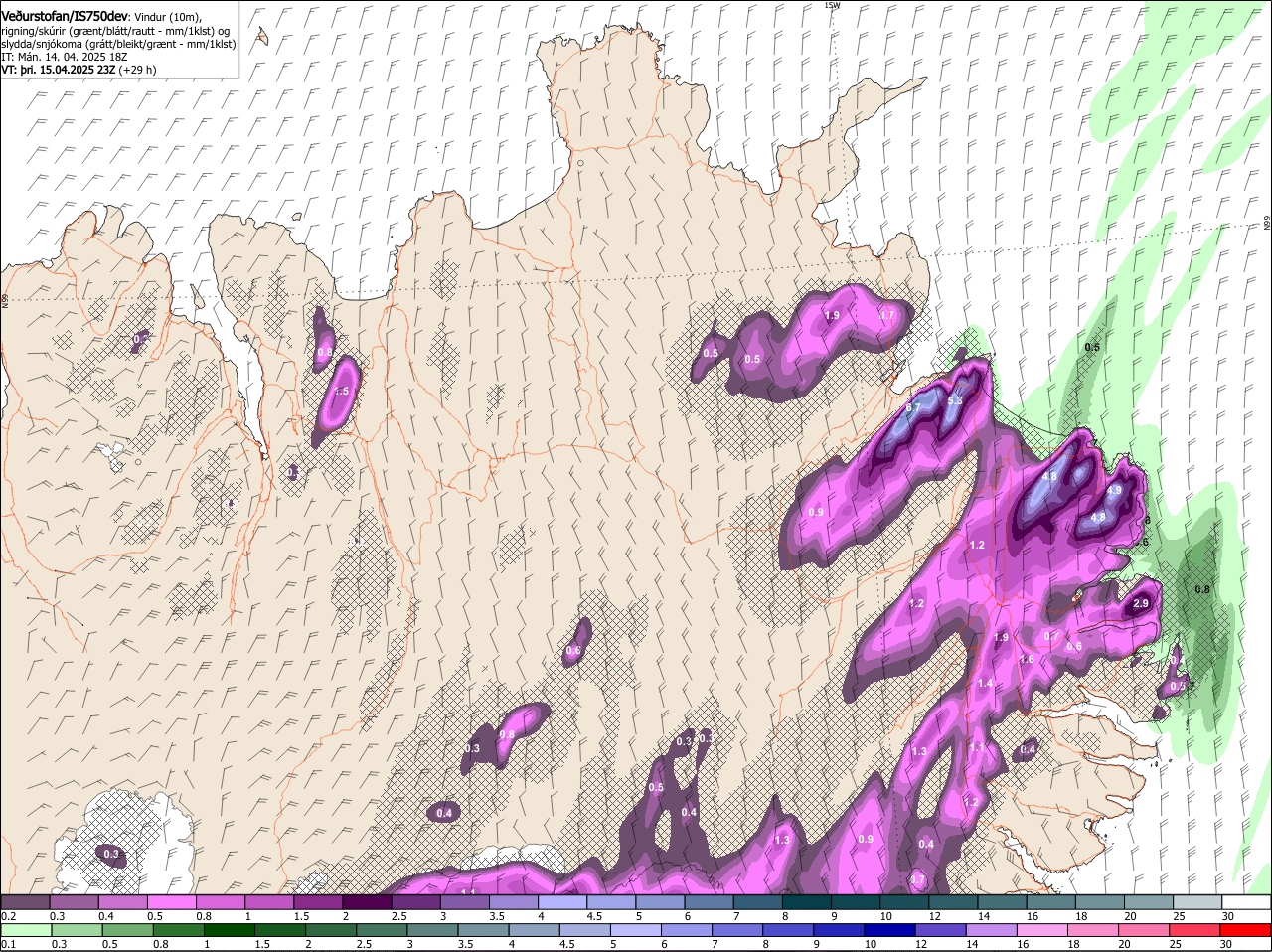The image size is (1272, 952).
Task: Pick the upper row swatch starting at 0.4
Action: 122,901
